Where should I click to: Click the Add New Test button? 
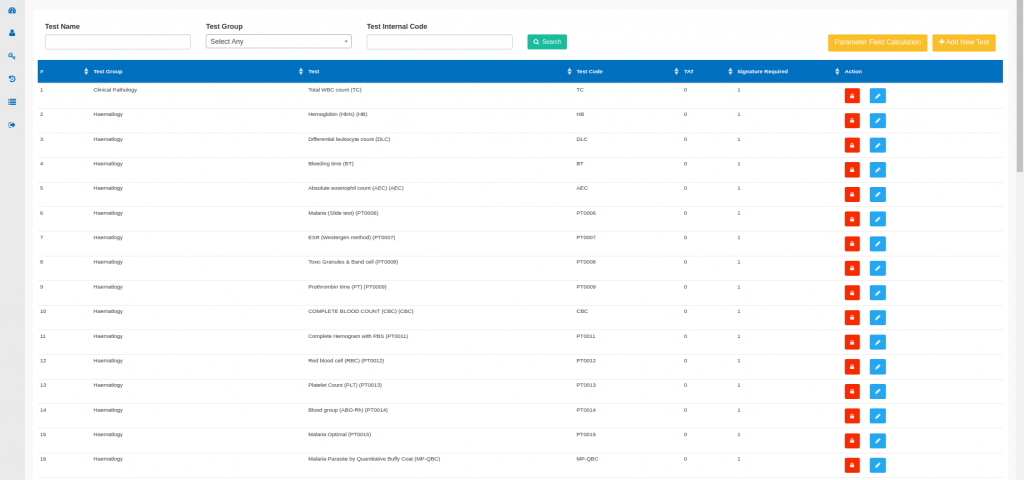click(964, 42)
